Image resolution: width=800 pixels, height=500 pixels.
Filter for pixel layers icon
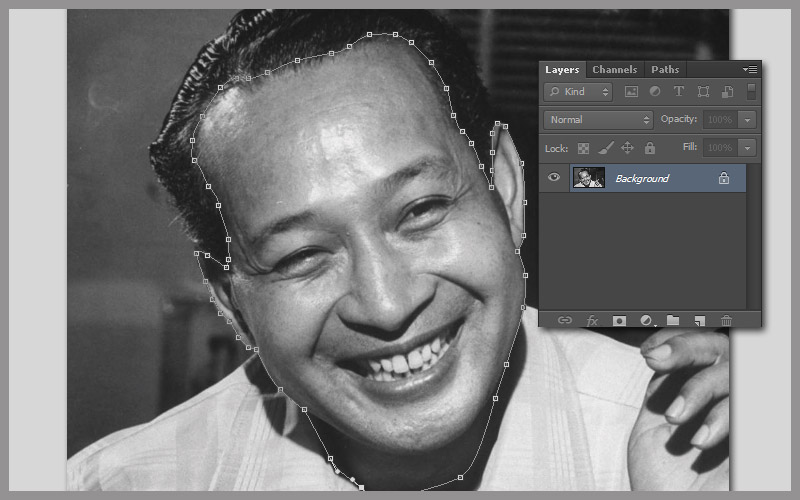coord(631,92)
